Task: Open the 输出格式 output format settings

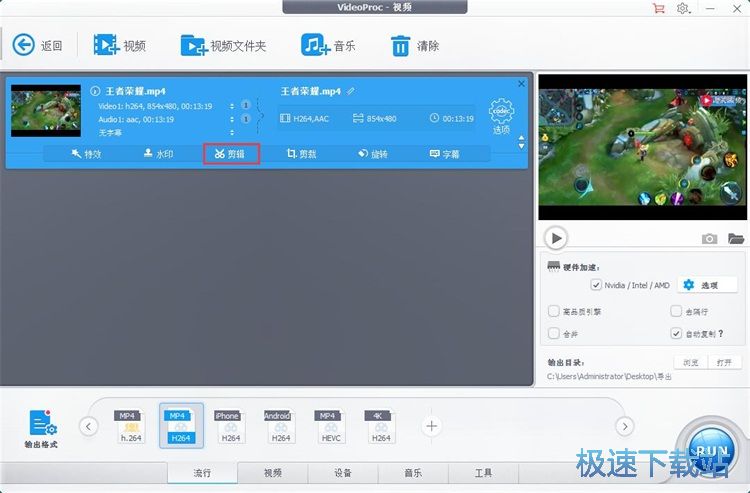Action: coord(42,428)
